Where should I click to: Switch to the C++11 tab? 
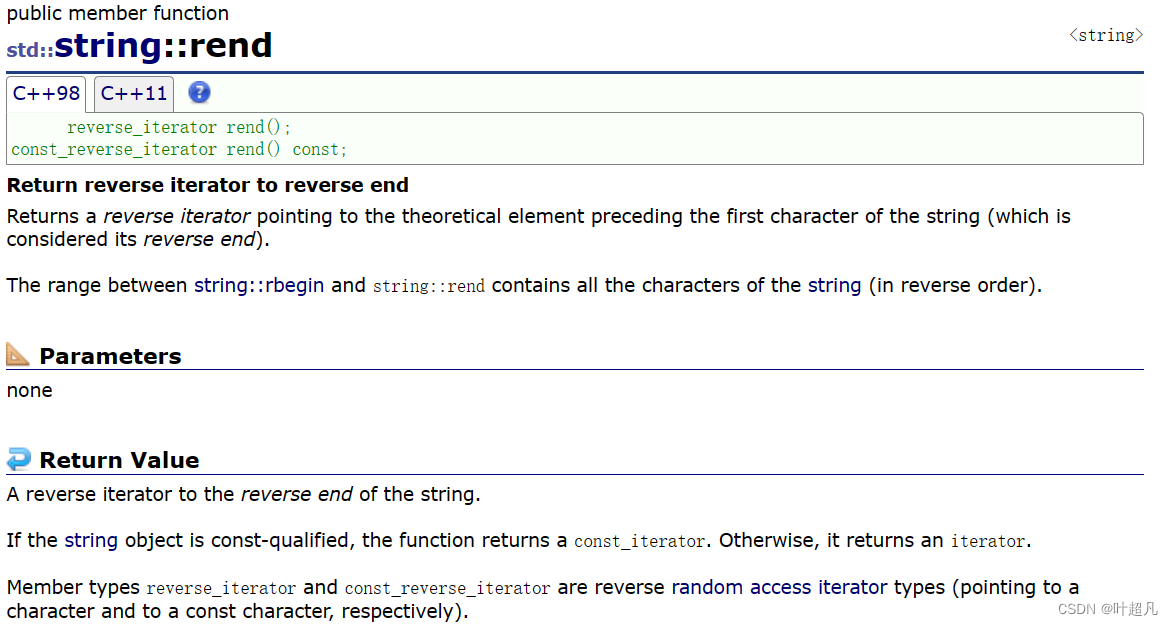pyautogui.click(x=134, y=94)
